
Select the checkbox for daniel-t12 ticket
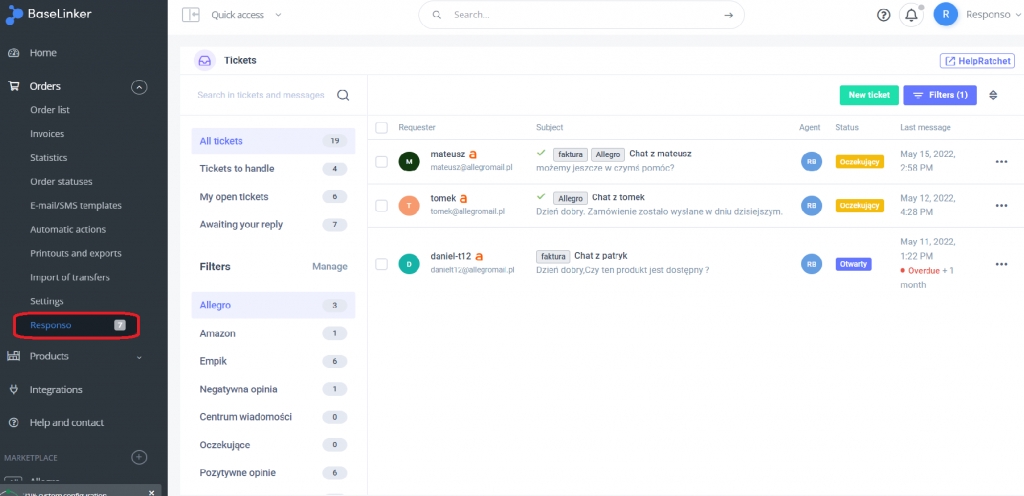click(x=381, y=264)
